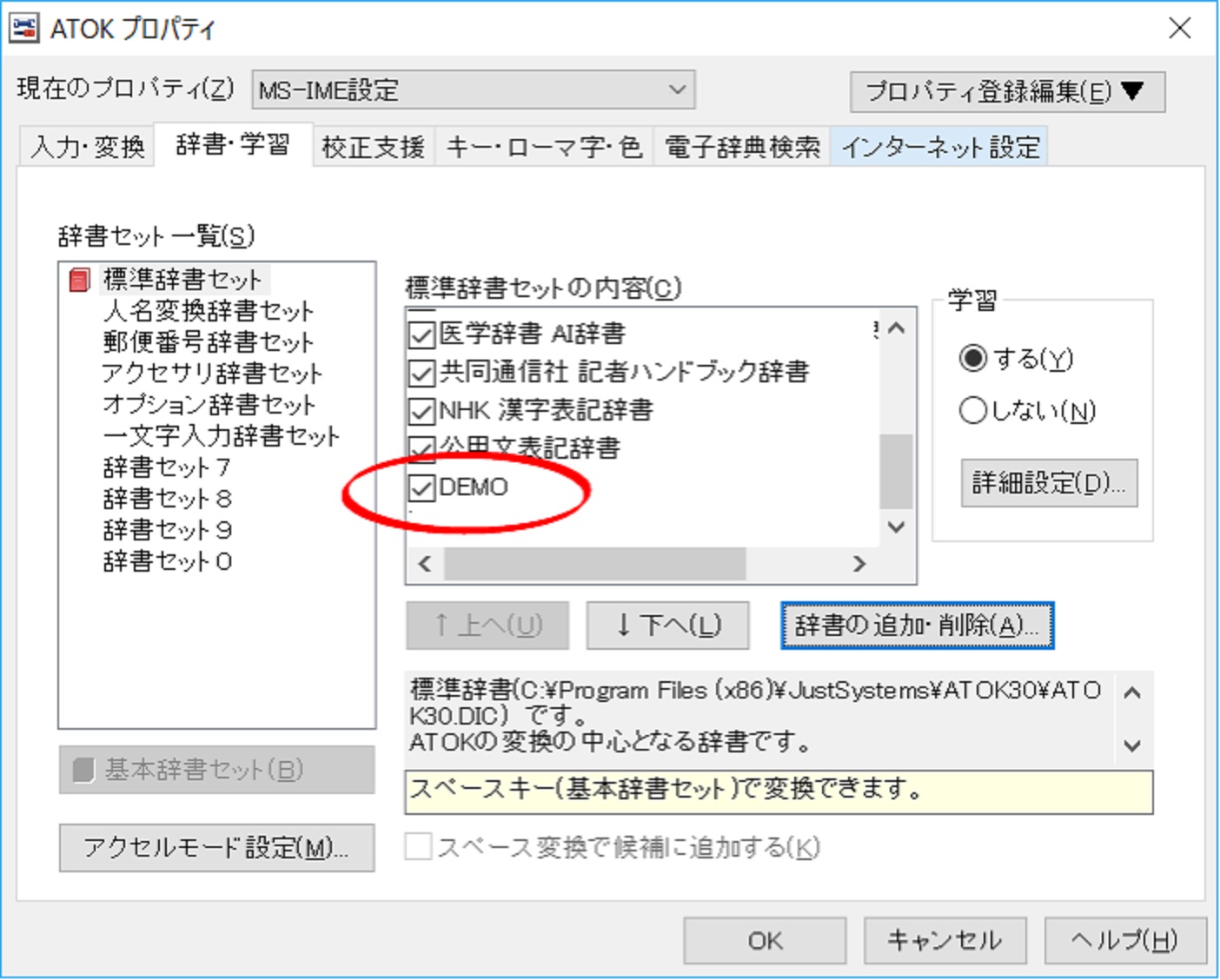Click the スペースキー(基本辞書セット) hint field
The image size is (1220, 980).
779,791
